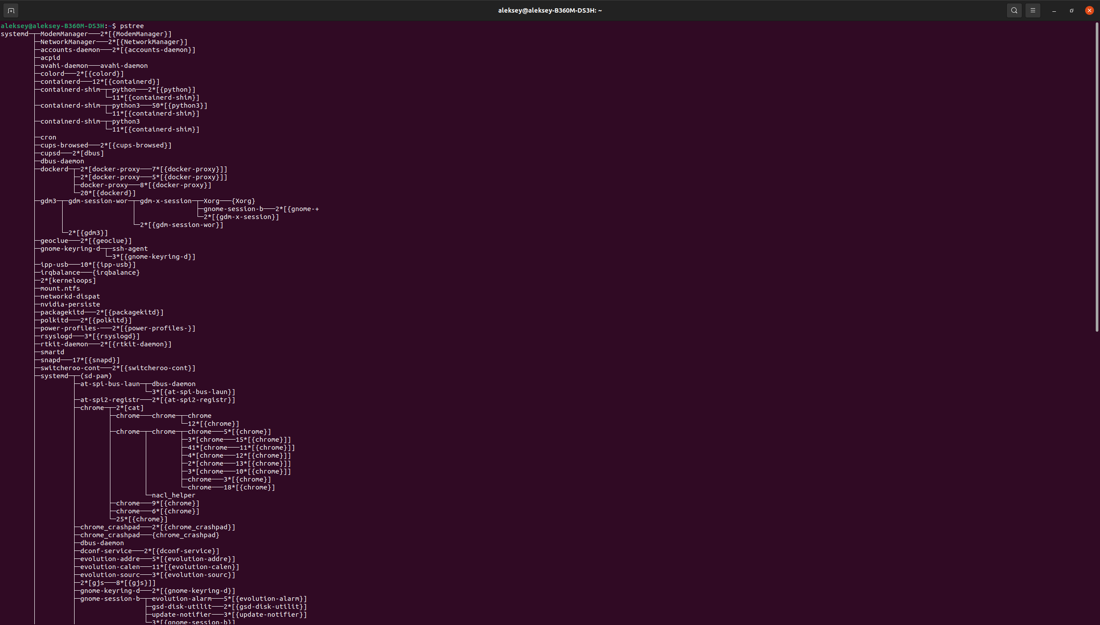
Task: Open terminal search with magnifier icon
Action: tap(1014, 11)
